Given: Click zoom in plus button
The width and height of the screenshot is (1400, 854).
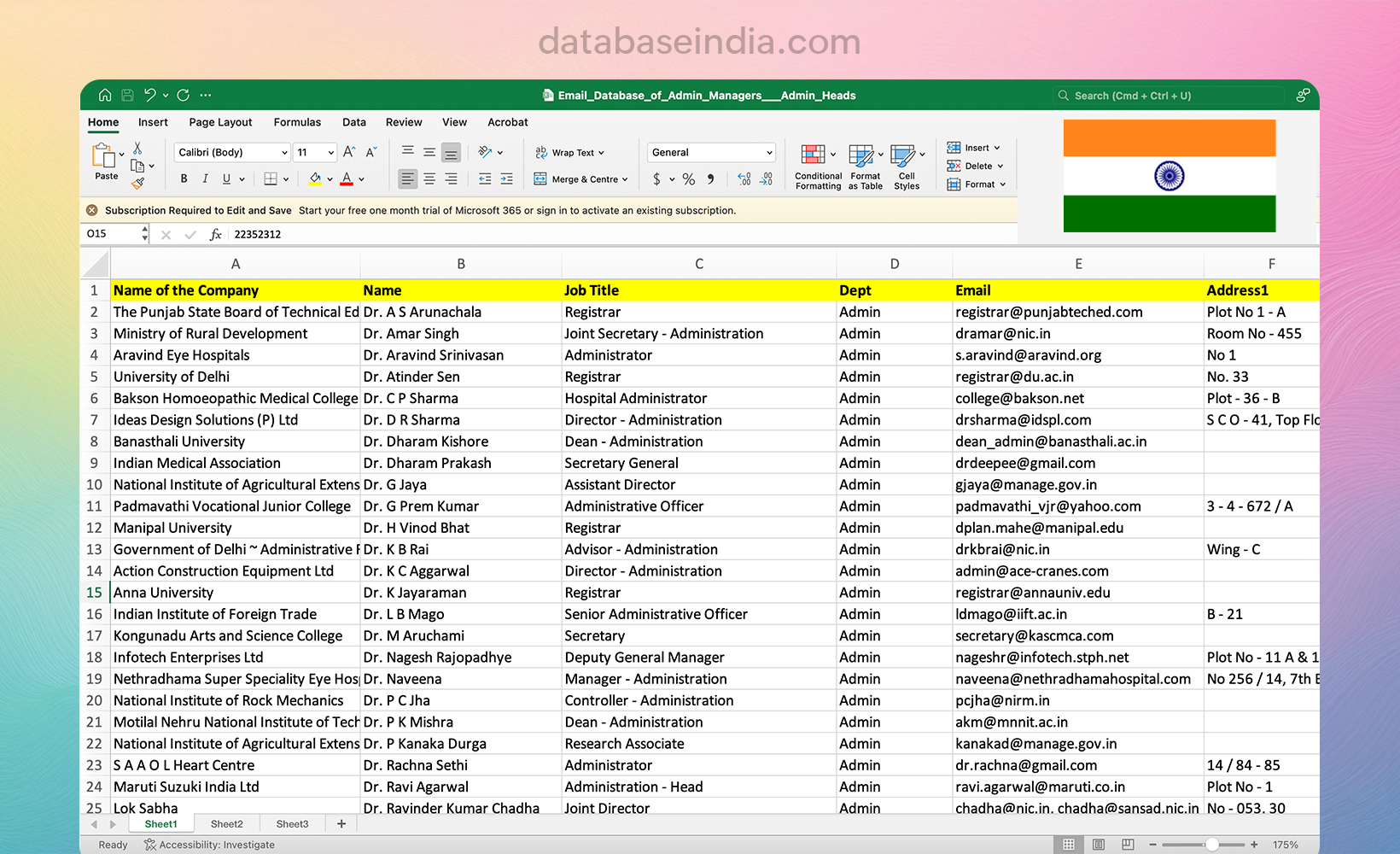Looking at the screenshot, I should (1254, 845).
